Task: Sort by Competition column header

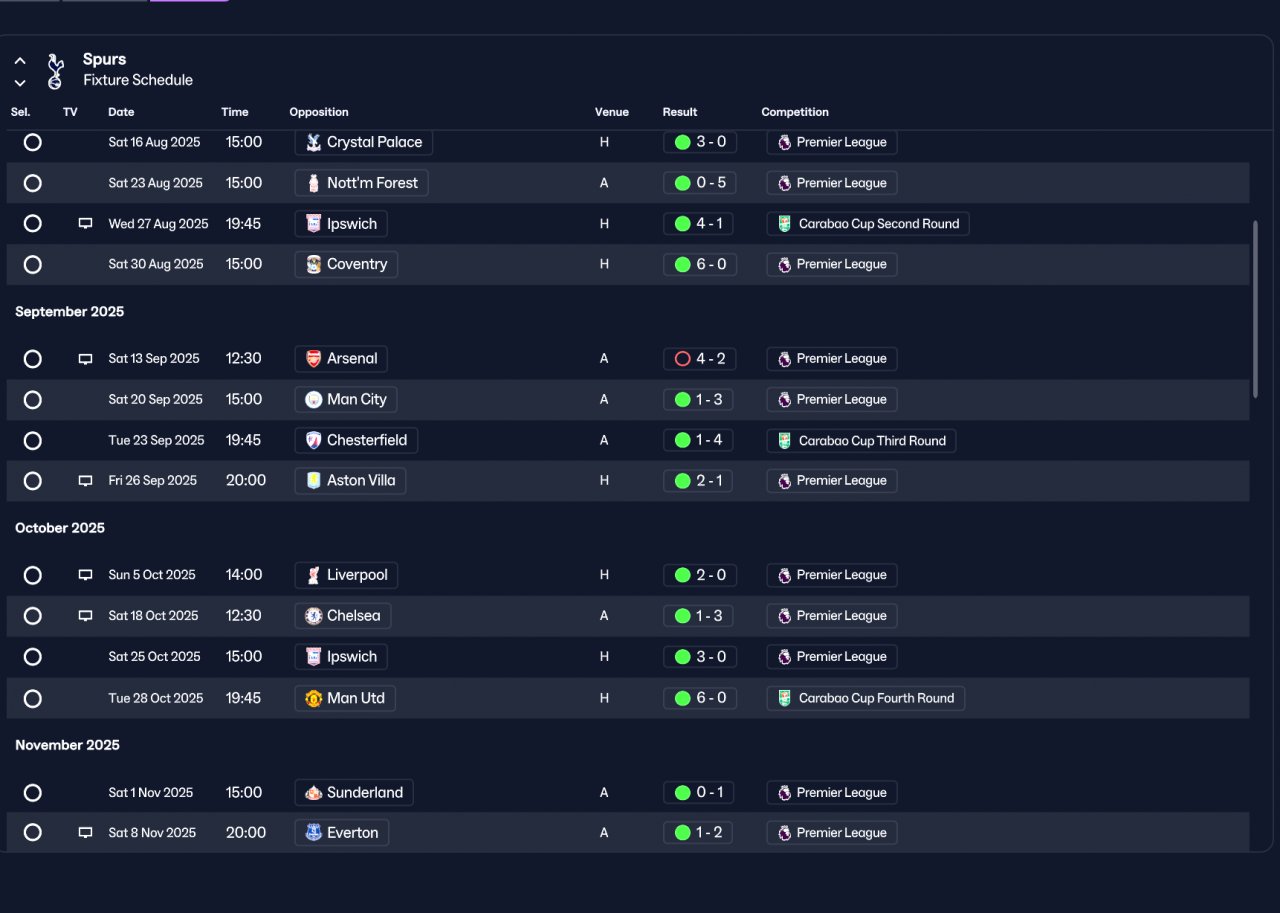Action: tap(795, 112)
